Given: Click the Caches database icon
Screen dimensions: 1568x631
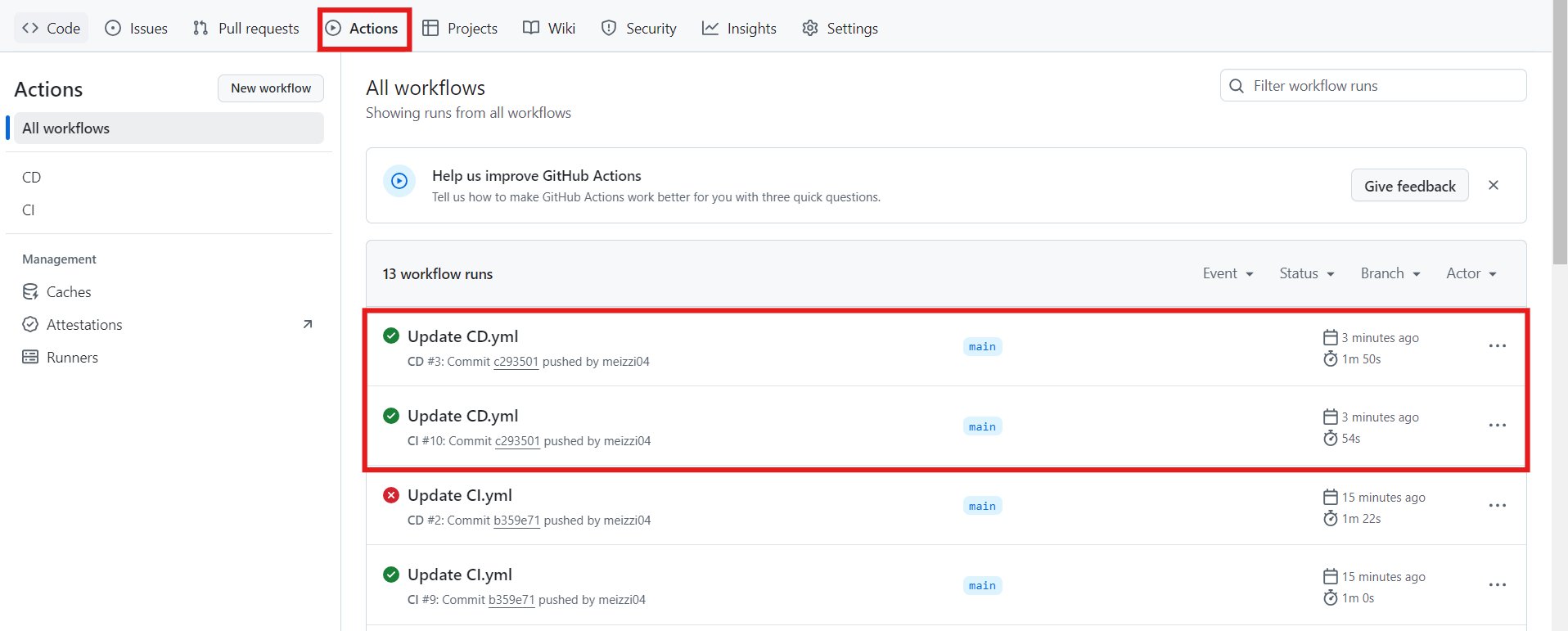Looking at the screenshot, I should click(x=30, y=291).
